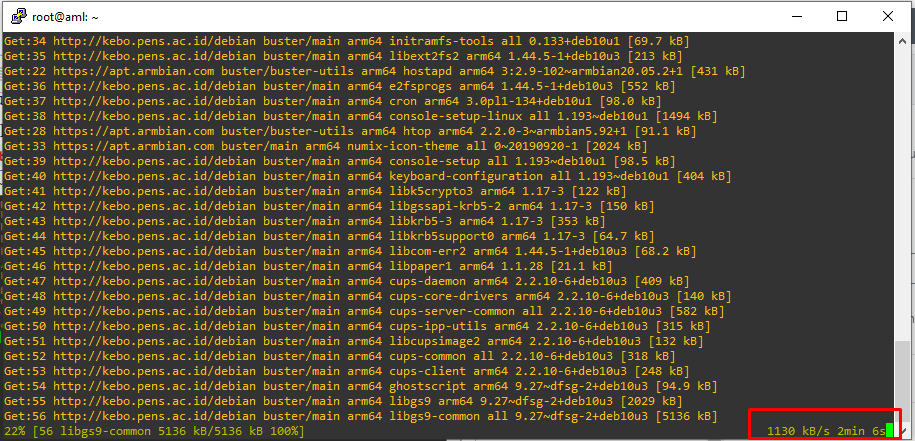Image resolution: width=915 pixels, height=441 pixels.
Task: Click the PuTTY icon in title bar
Action: click(x=18, y=16)
